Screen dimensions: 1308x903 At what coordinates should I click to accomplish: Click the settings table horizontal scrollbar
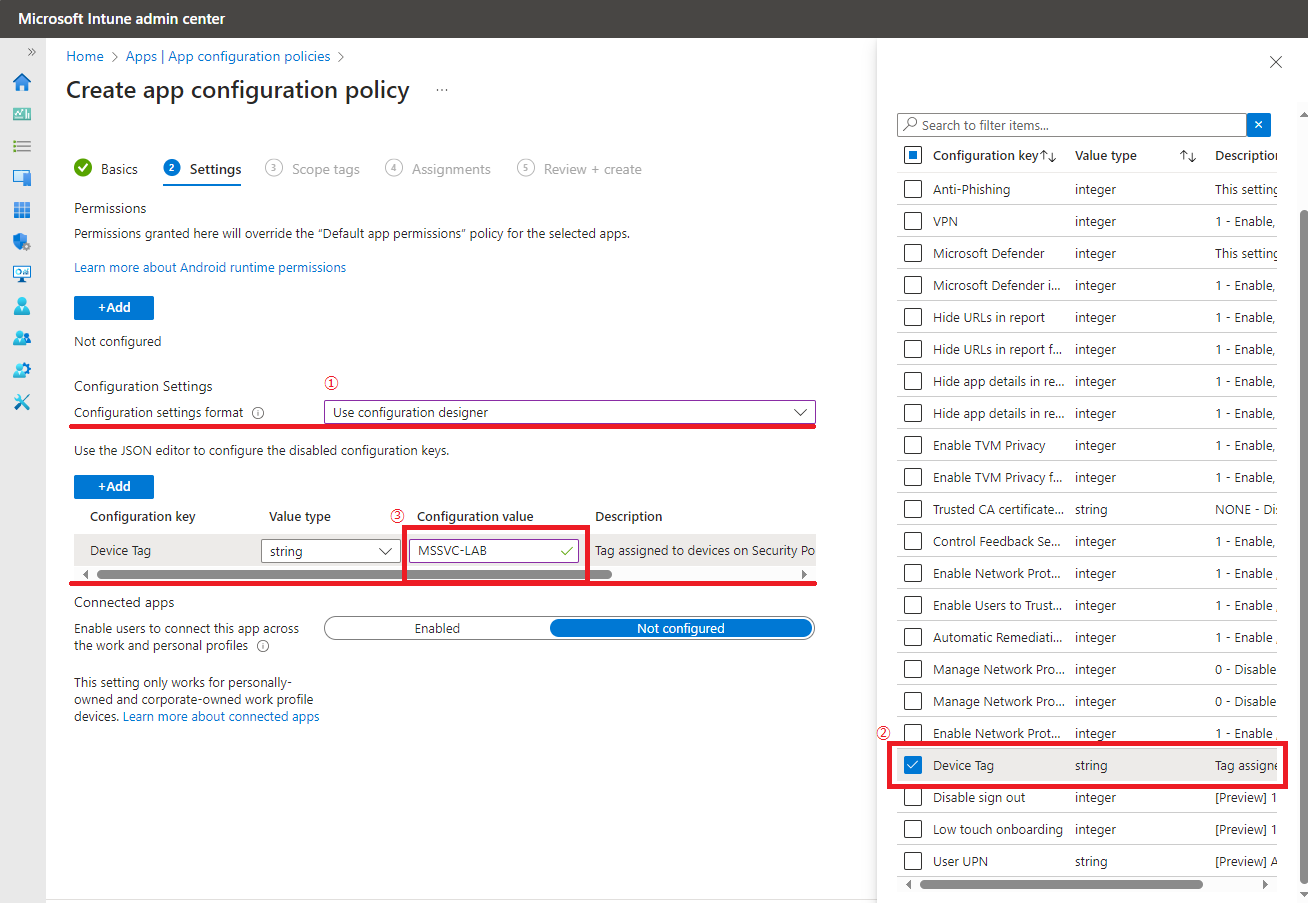click(x=354, y=575)
